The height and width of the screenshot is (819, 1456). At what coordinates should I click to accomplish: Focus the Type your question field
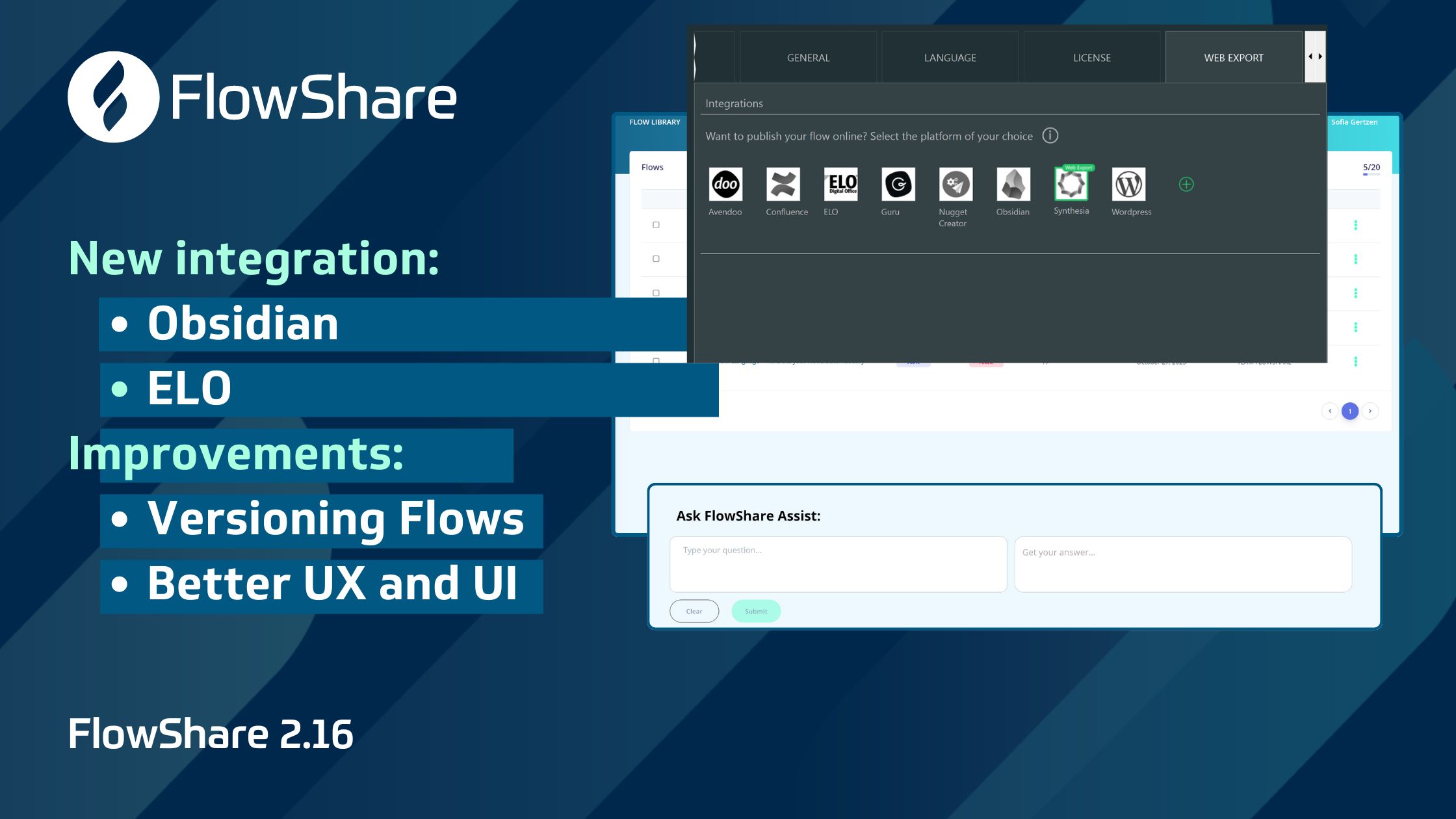[x=838, y=564]
